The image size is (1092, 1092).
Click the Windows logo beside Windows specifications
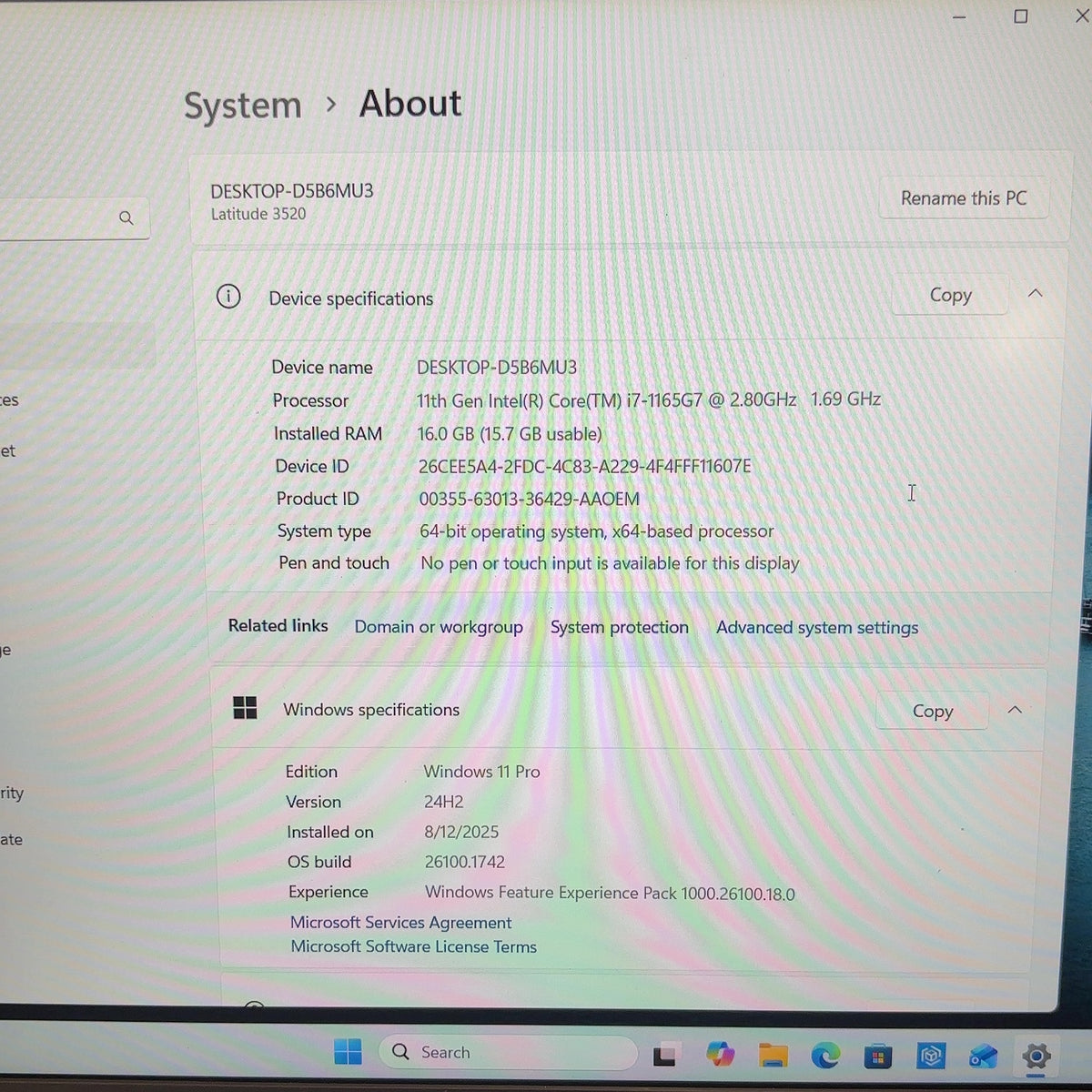pyautogui.click(x=245, y=707)
